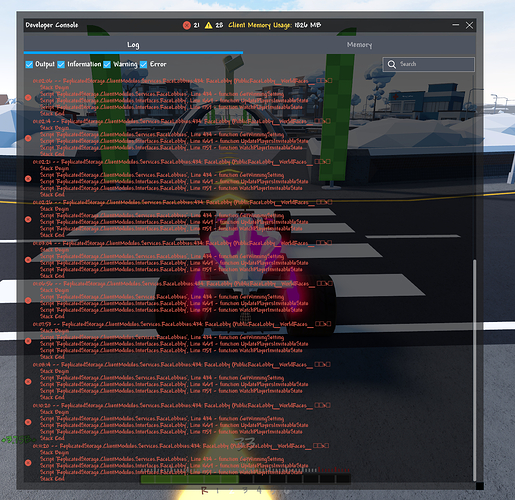This screenshot has height=500, width=515.
Task: Click Stack Begin line under 01:08:14 entry
Action: (54, 371)
